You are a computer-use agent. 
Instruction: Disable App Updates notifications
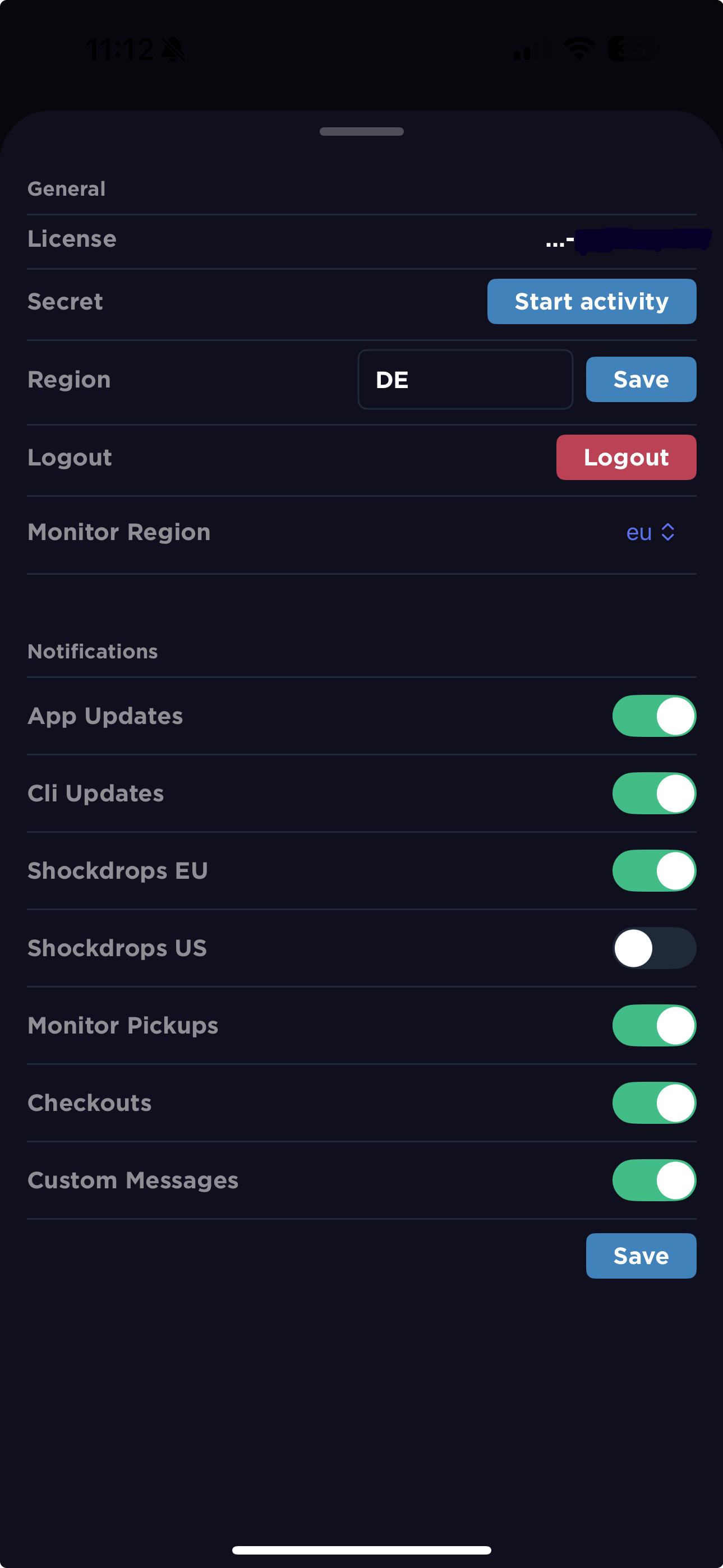pyautogui.click(x=653, y=716)
